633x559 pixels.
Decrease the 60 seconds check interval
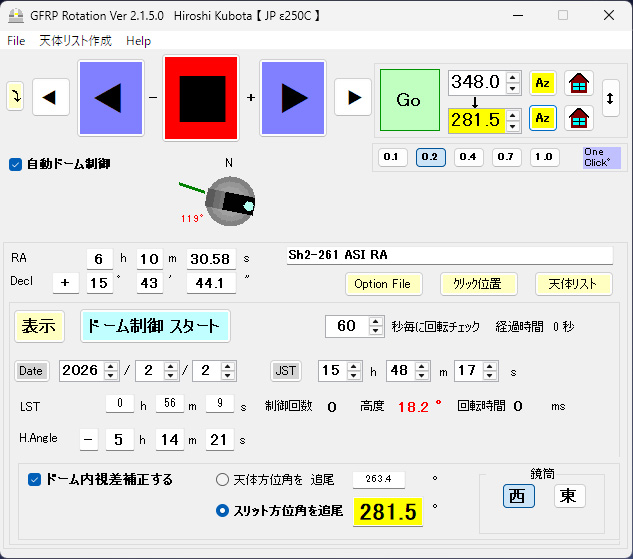click(376, 331)
